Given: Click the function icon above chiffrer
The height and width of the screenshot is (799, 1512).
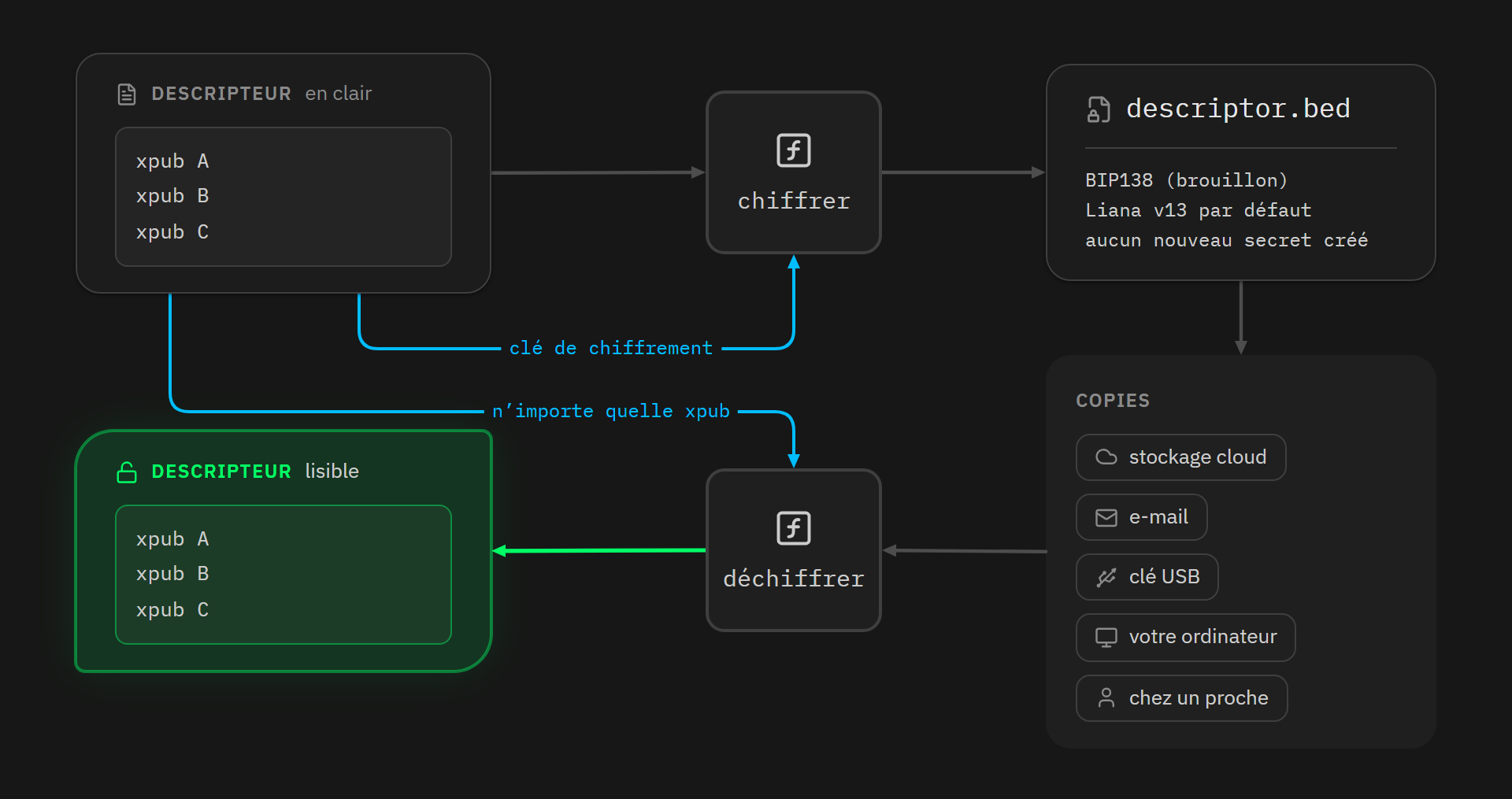Looking at the screenshot, I should (x=794, y=150).
